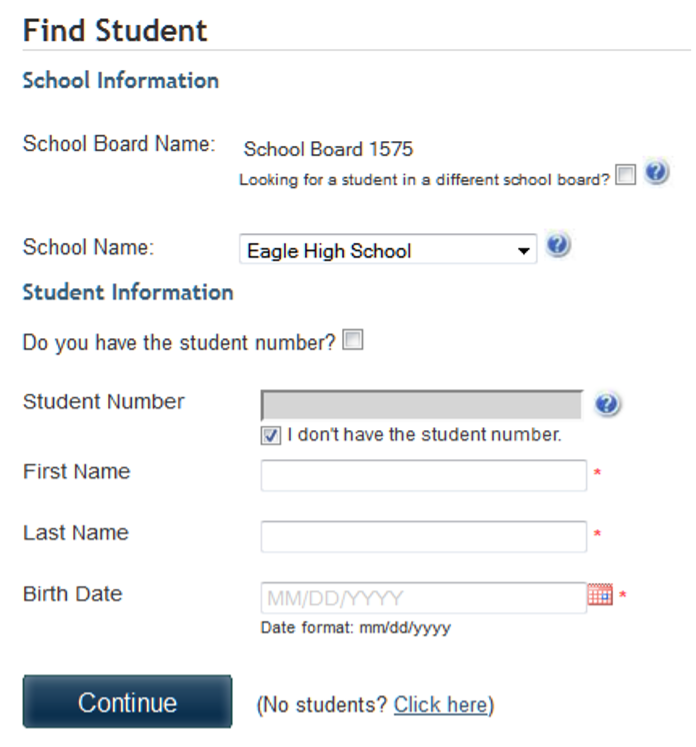The image size is (696, 747).
Task: Click the 'Date format: mm/dd/yyyy' hint text
Action: click(x=355, y=628)
